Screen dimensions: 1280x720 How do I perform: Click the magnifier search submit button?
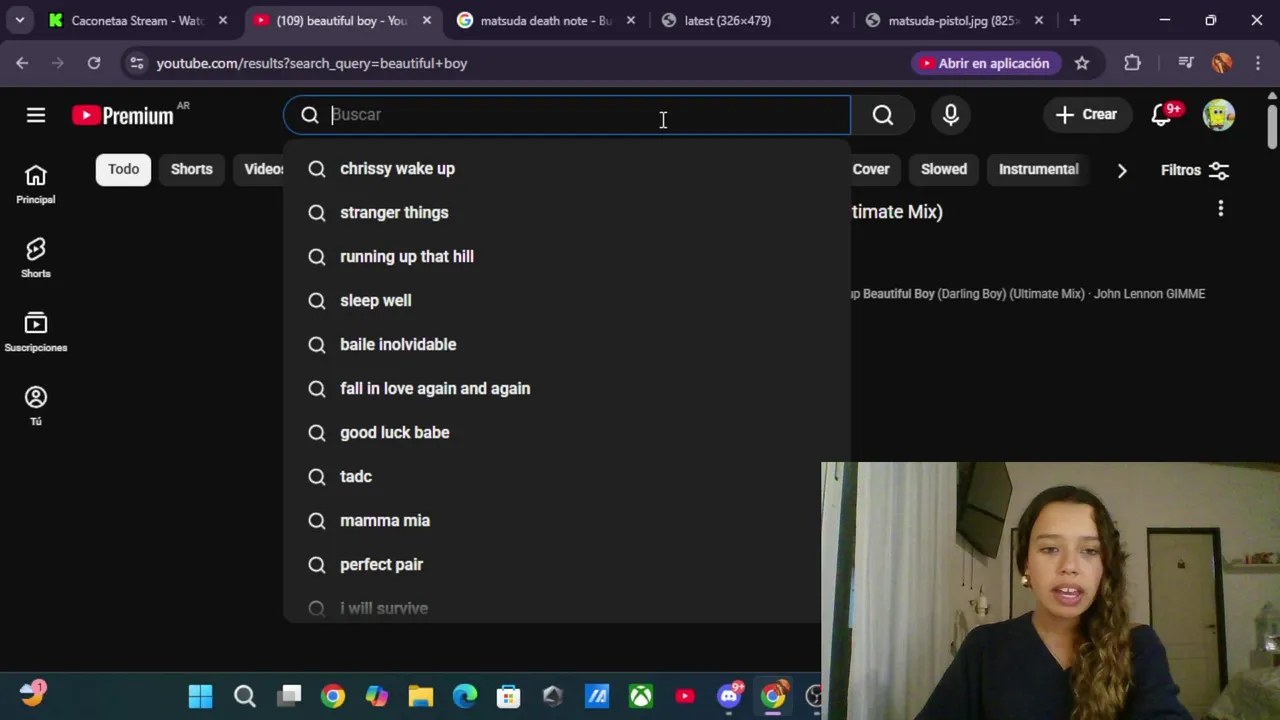pyautogui.click(x=883, y=115)
